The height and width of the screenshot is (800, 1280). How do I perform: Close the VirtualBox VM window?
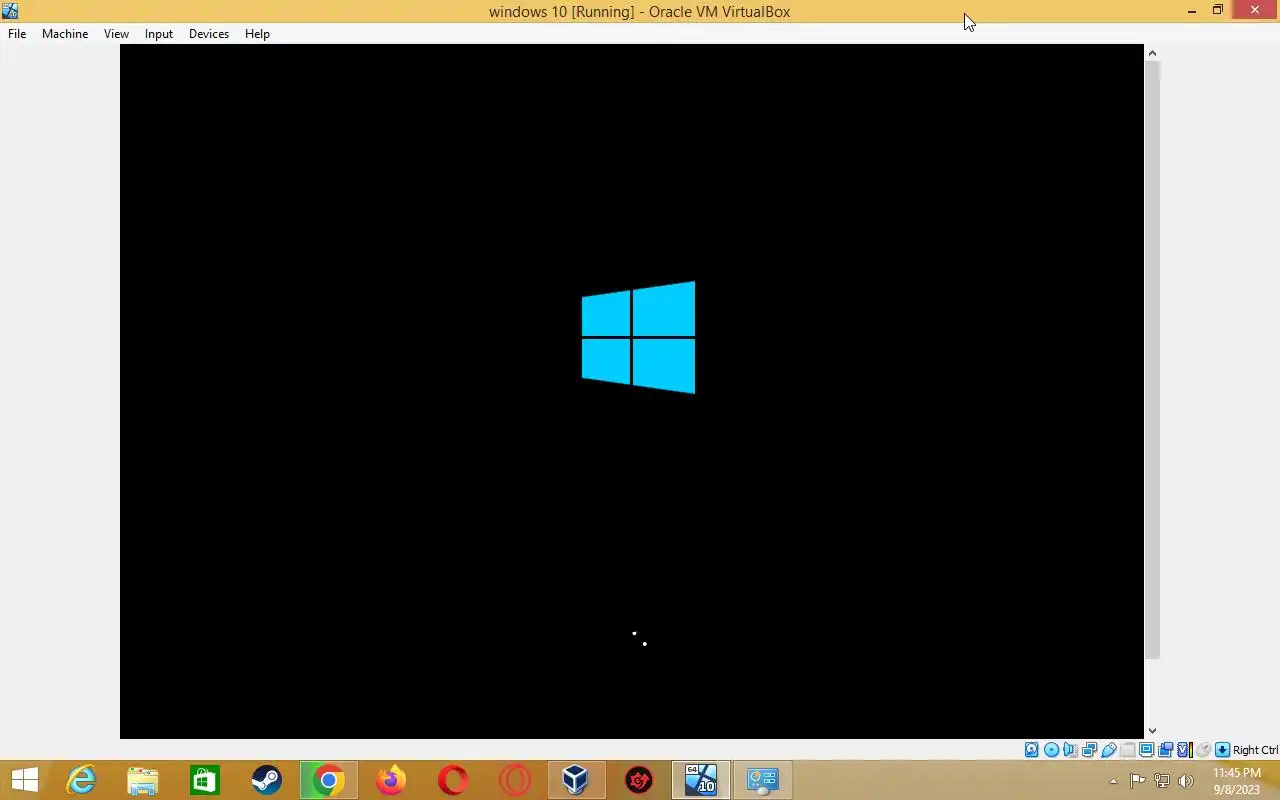point(1255,11)
